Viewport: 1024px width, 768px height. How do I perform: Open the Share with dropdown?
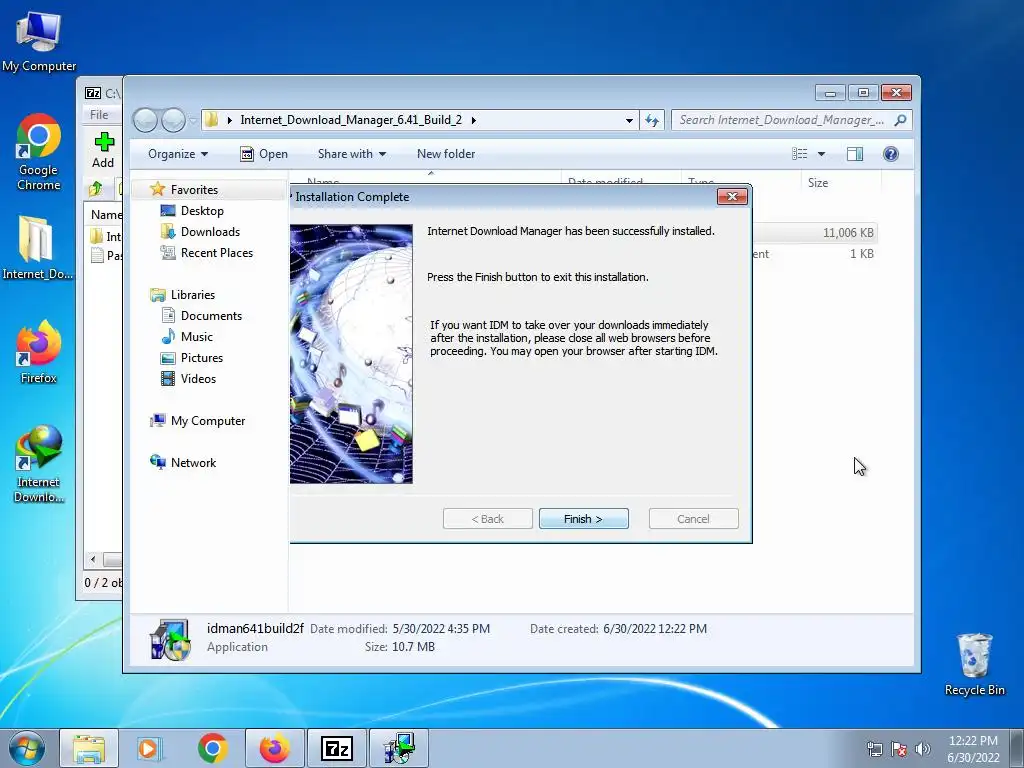[x=351, y=154]
